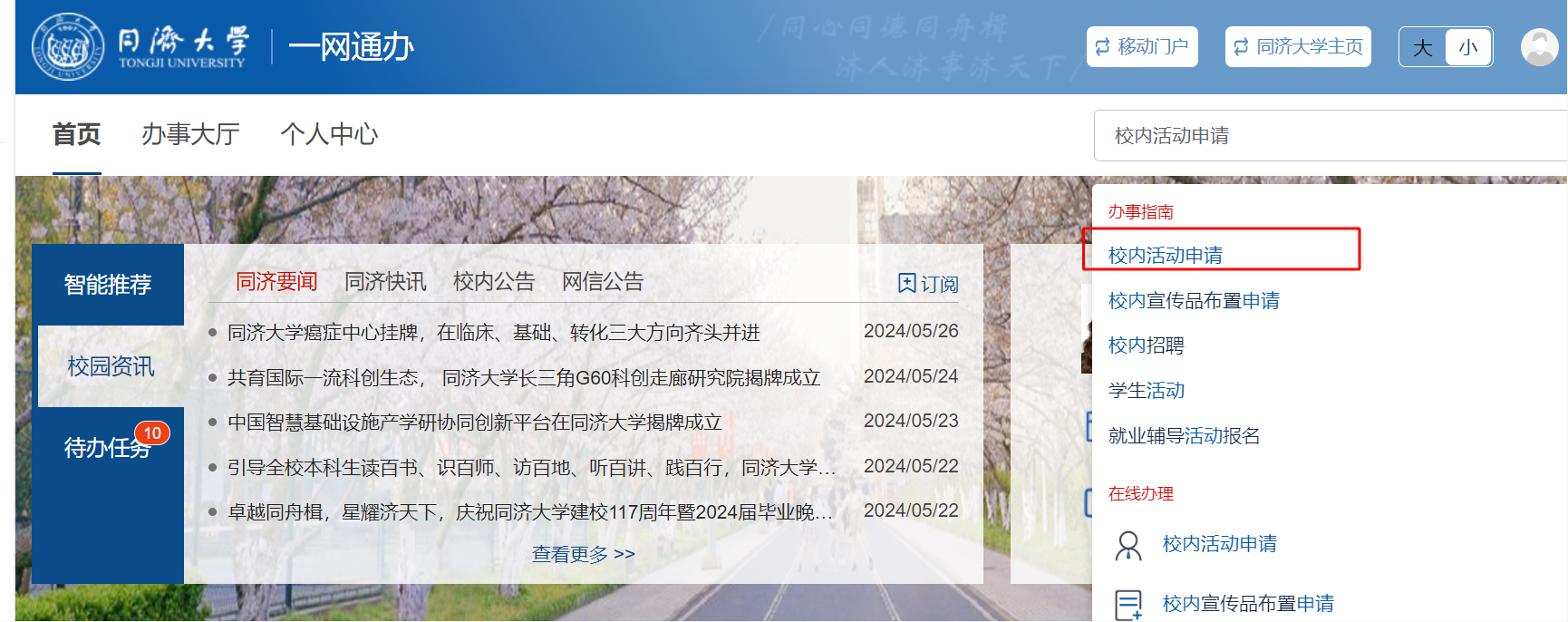Click the Tongji University logo emblem

[x=68, y=46]
